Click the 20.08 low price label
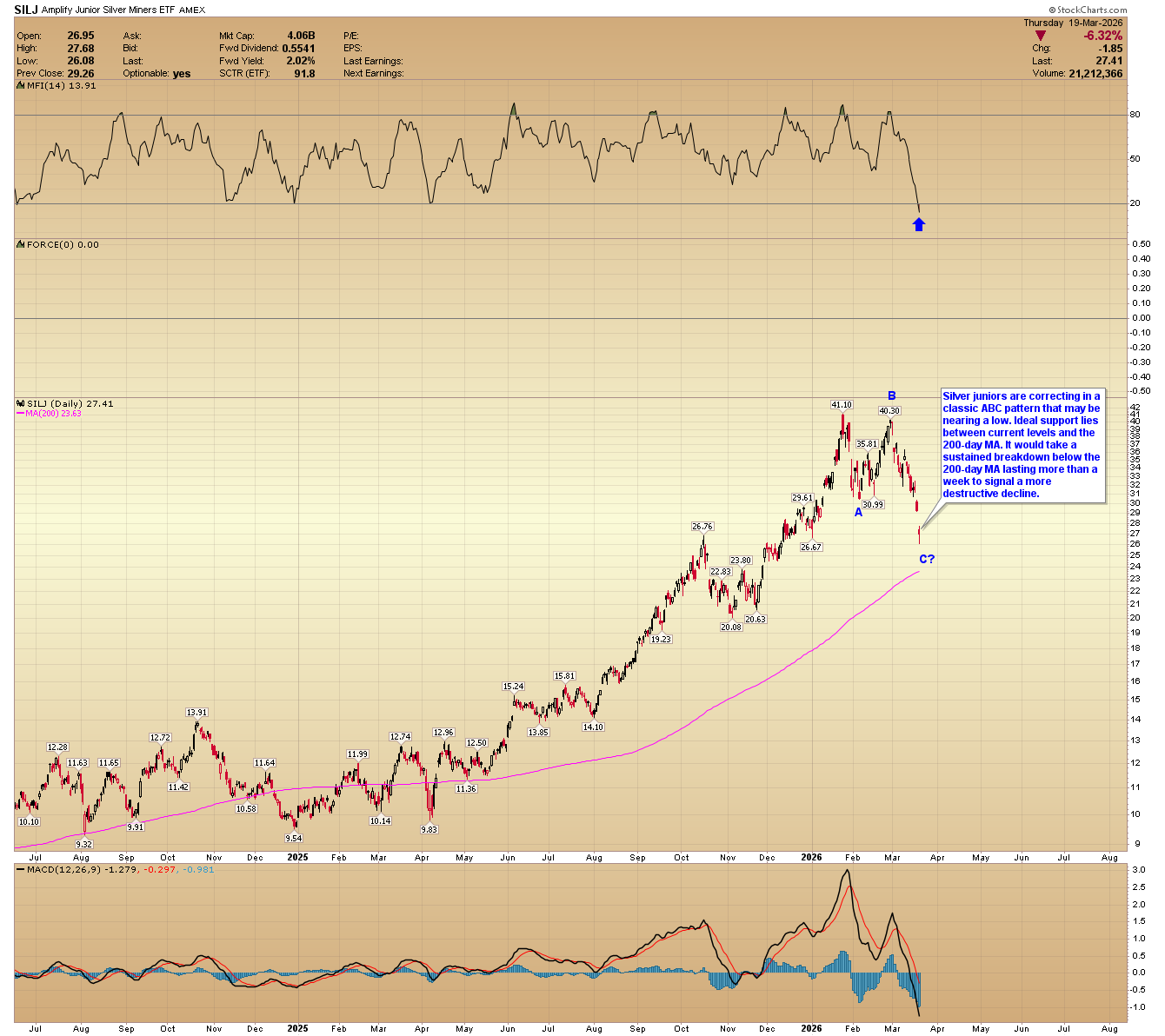 click(x=731, y=627)
